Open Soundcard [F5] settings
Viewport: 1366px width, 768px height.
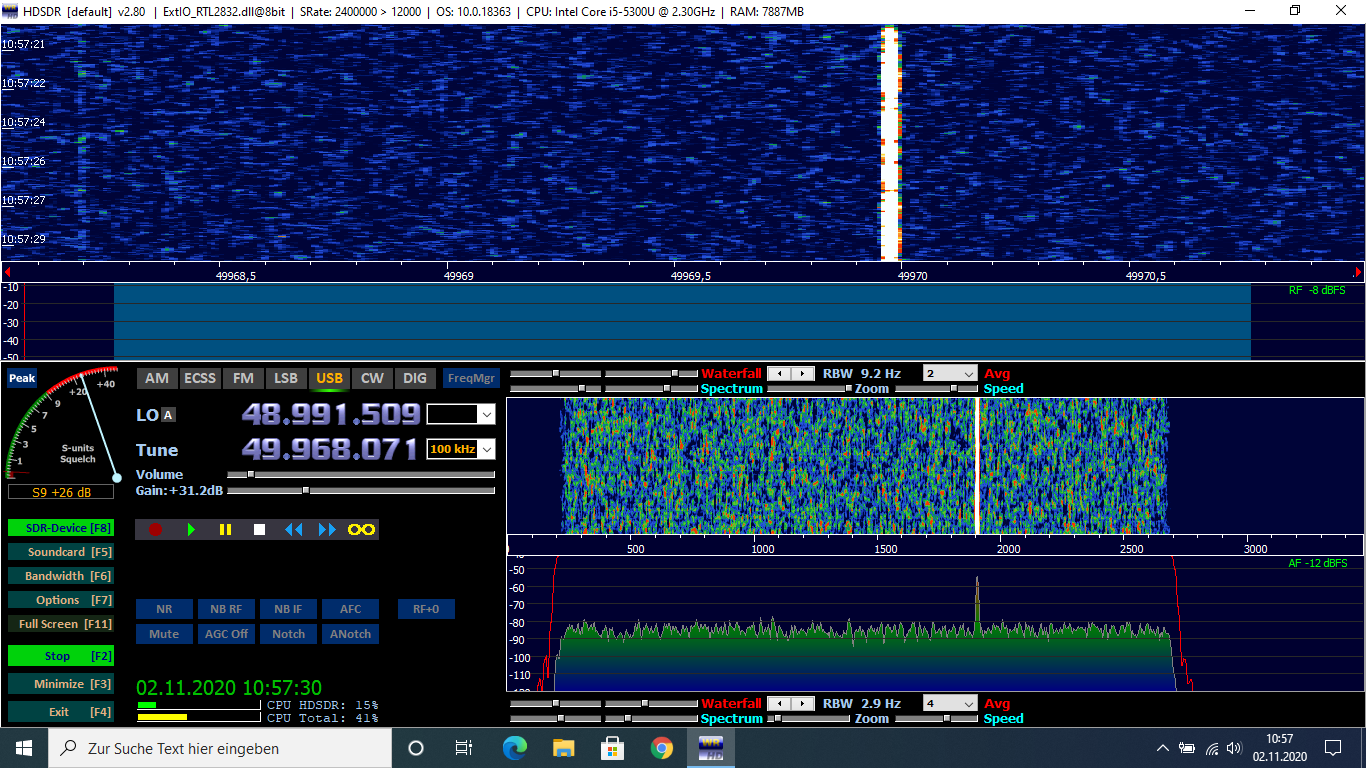tap(60, 552)
